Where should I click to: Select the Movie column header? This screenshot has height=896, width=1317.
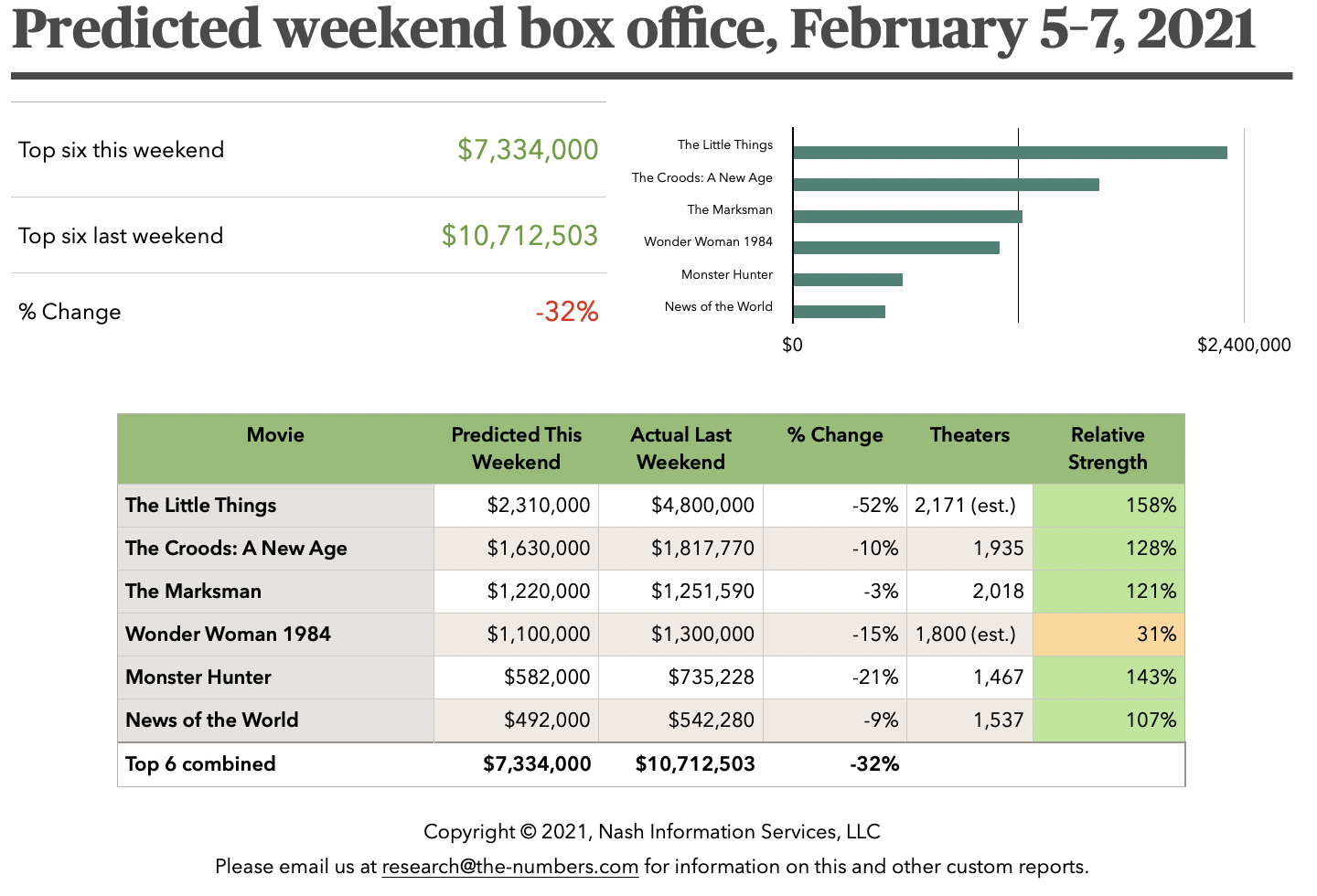[275, 435]
